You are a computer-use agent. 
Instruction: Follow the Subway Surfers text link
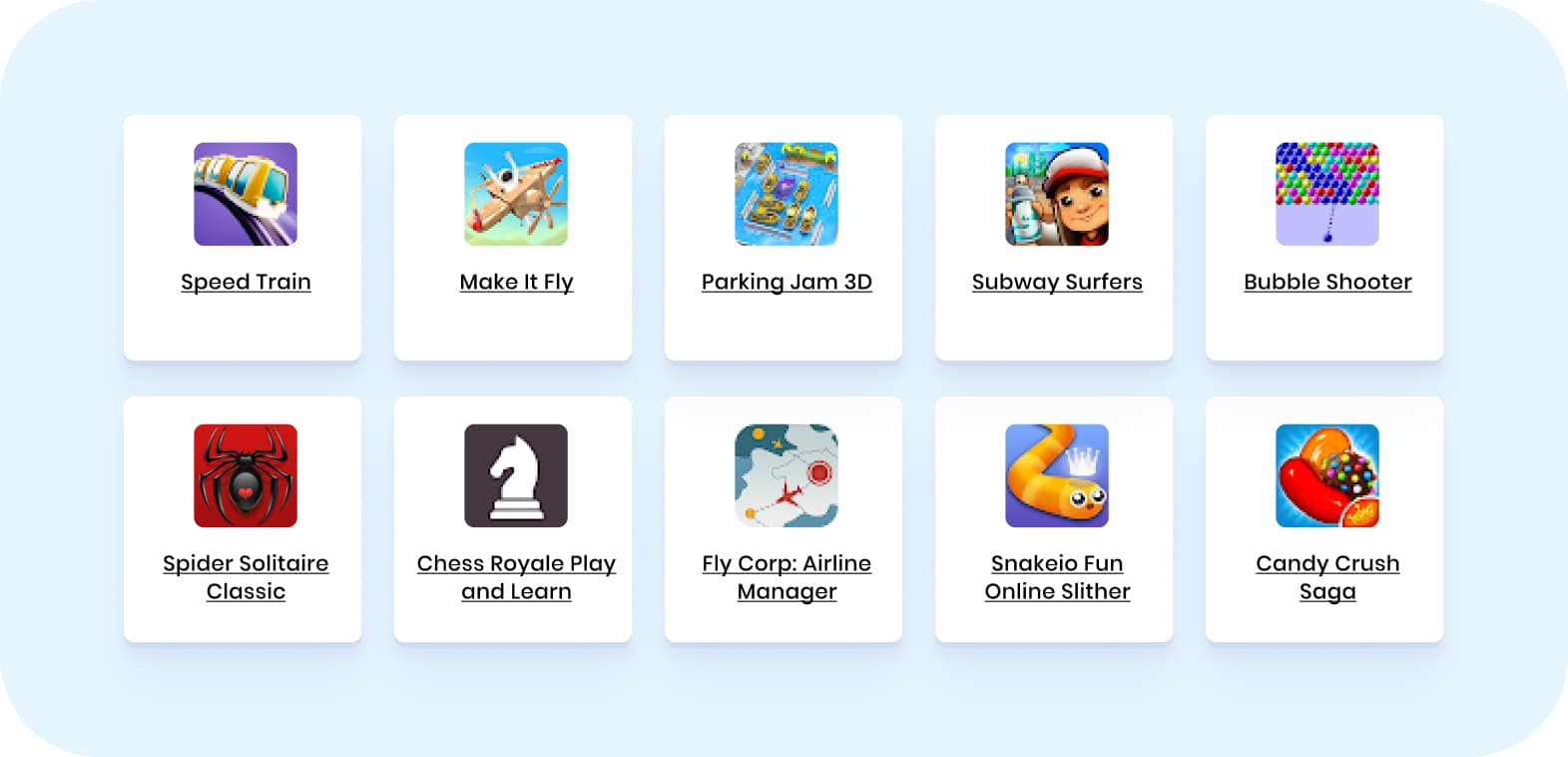[1057, 282]
